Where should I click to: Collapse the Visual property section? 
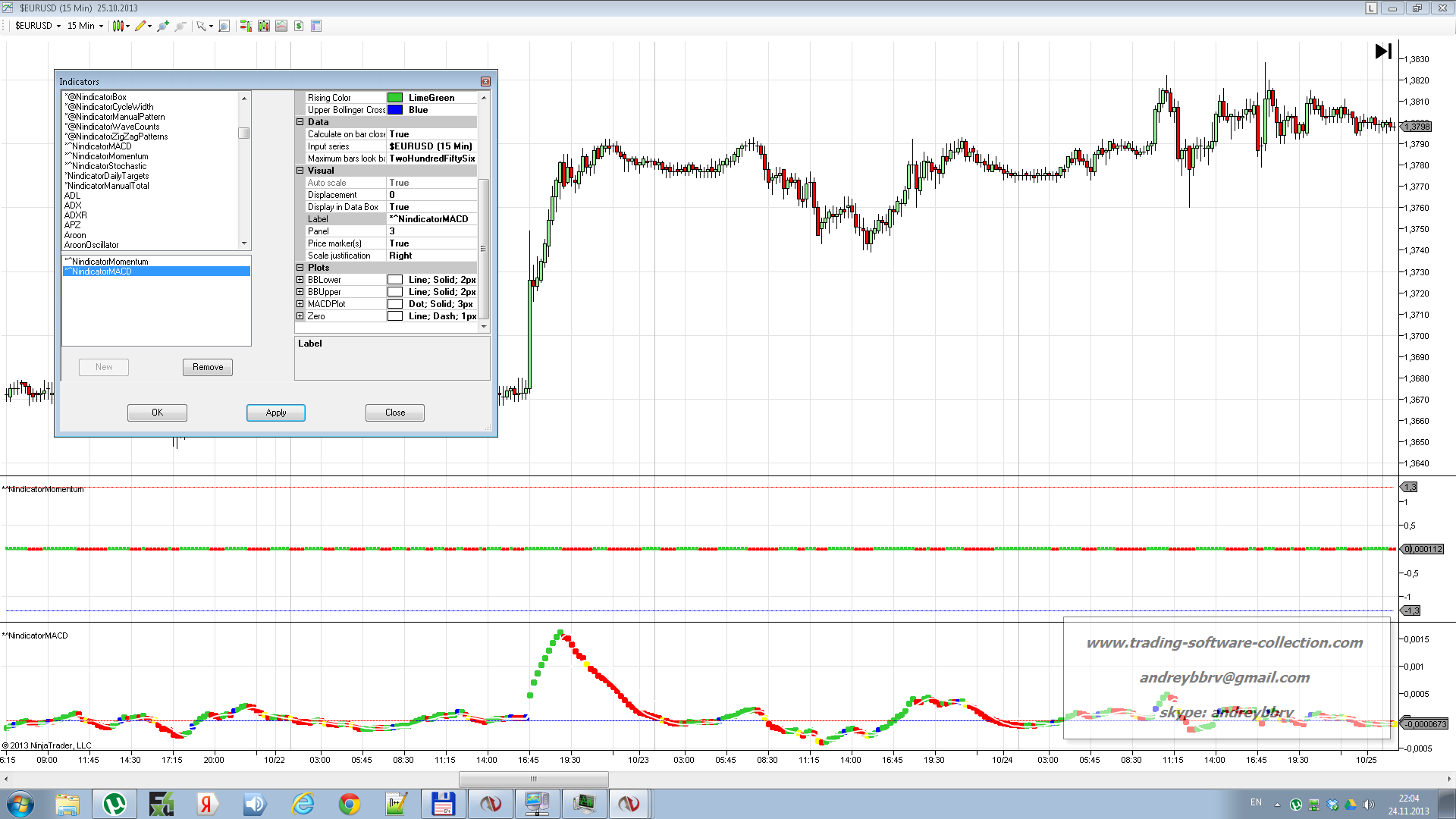point(300,171)
